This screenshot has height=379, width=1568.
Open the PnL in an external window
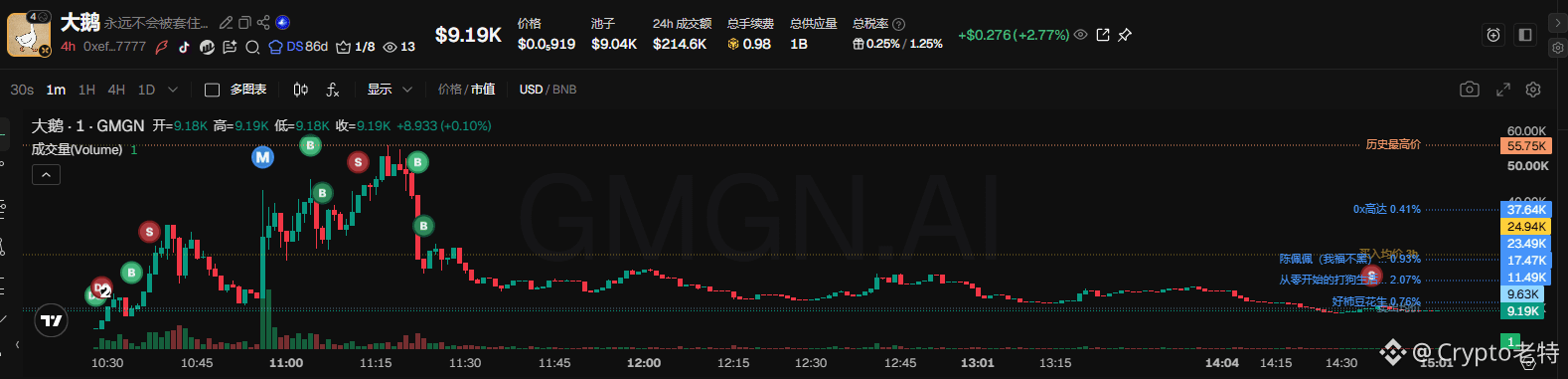pyautogui.click(x=1103, y=35)
